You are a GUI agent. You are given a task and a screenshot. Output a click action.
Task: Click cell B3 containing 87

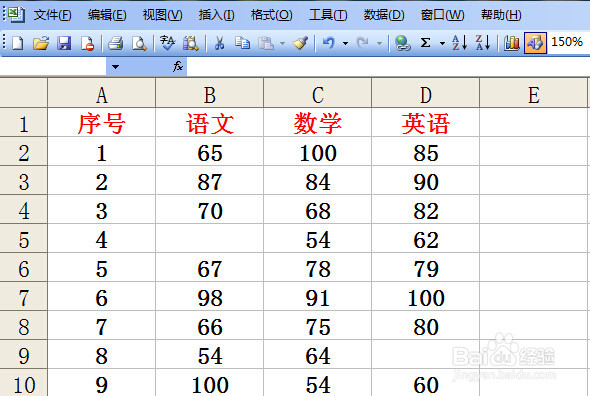coord(210,181)
